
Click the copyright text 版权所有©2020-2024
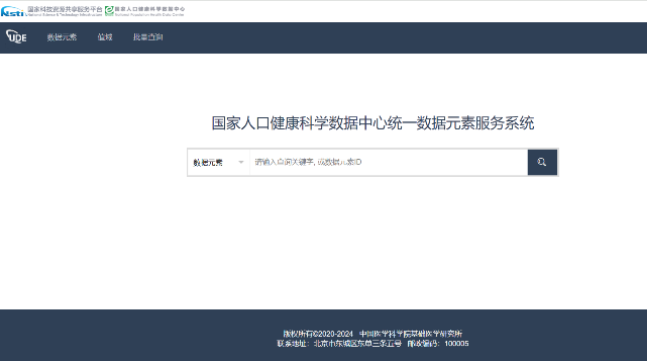pos(318,334)
